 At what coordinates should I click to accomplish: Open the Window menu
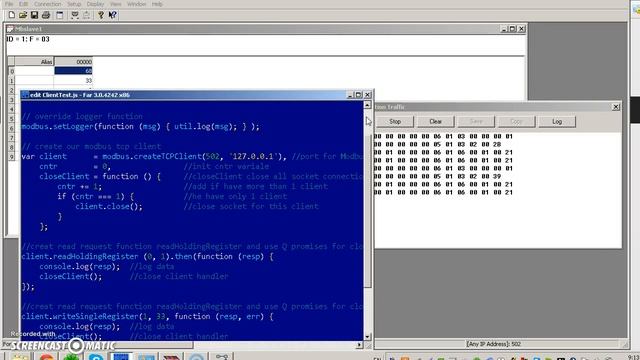tap(136, 4)
